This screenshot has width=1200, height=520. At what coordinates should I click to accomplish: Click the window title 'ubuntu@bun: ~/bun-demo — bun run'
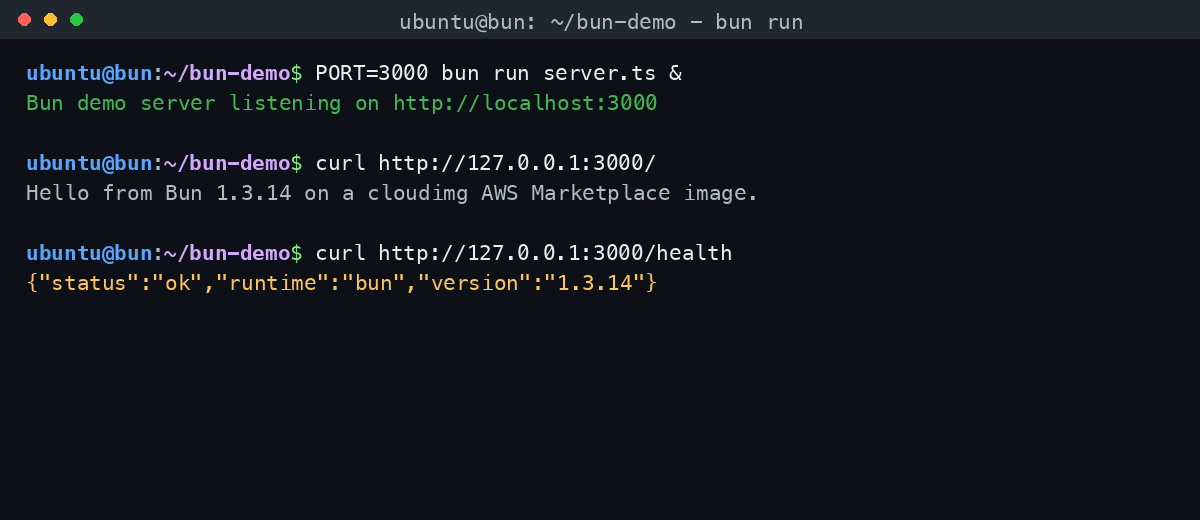tap(601, 21)
